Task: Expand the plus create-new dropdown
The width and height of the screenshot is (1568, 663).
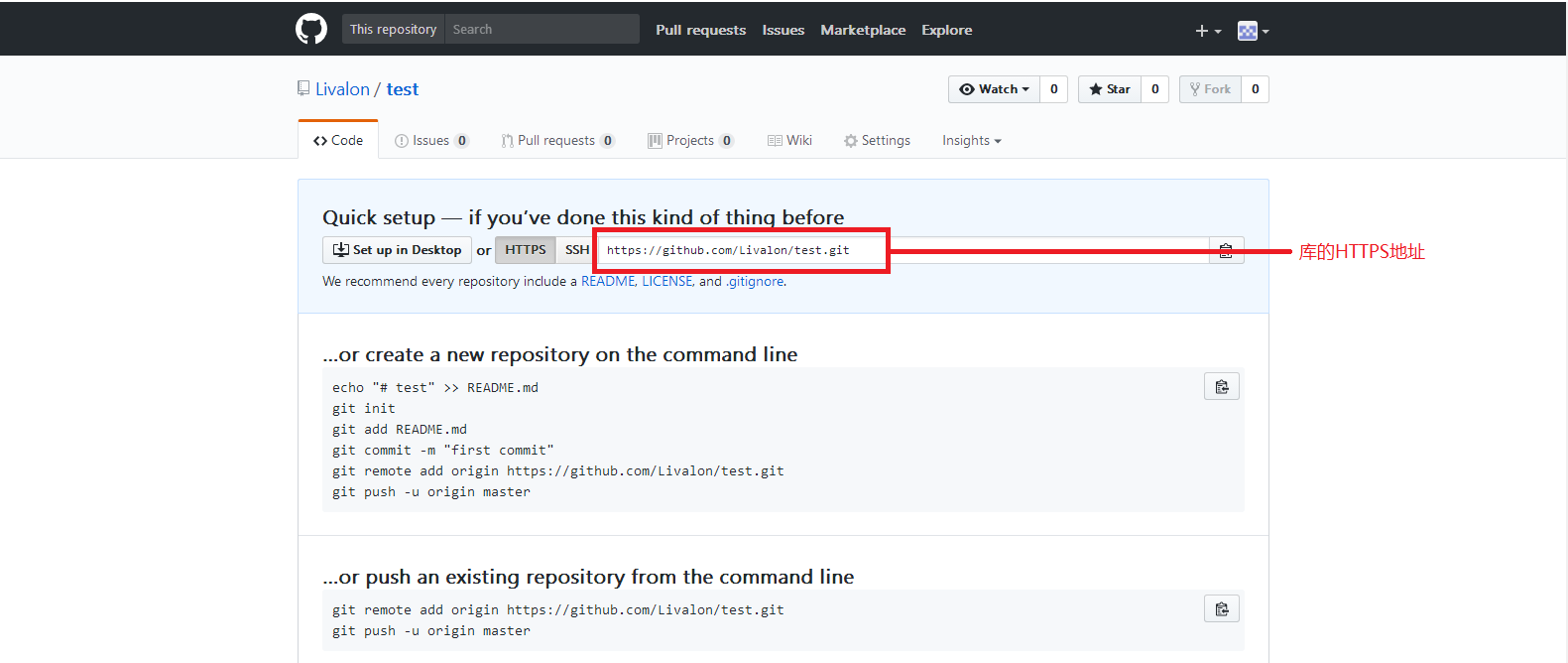Action: [x=1208, y=31]
